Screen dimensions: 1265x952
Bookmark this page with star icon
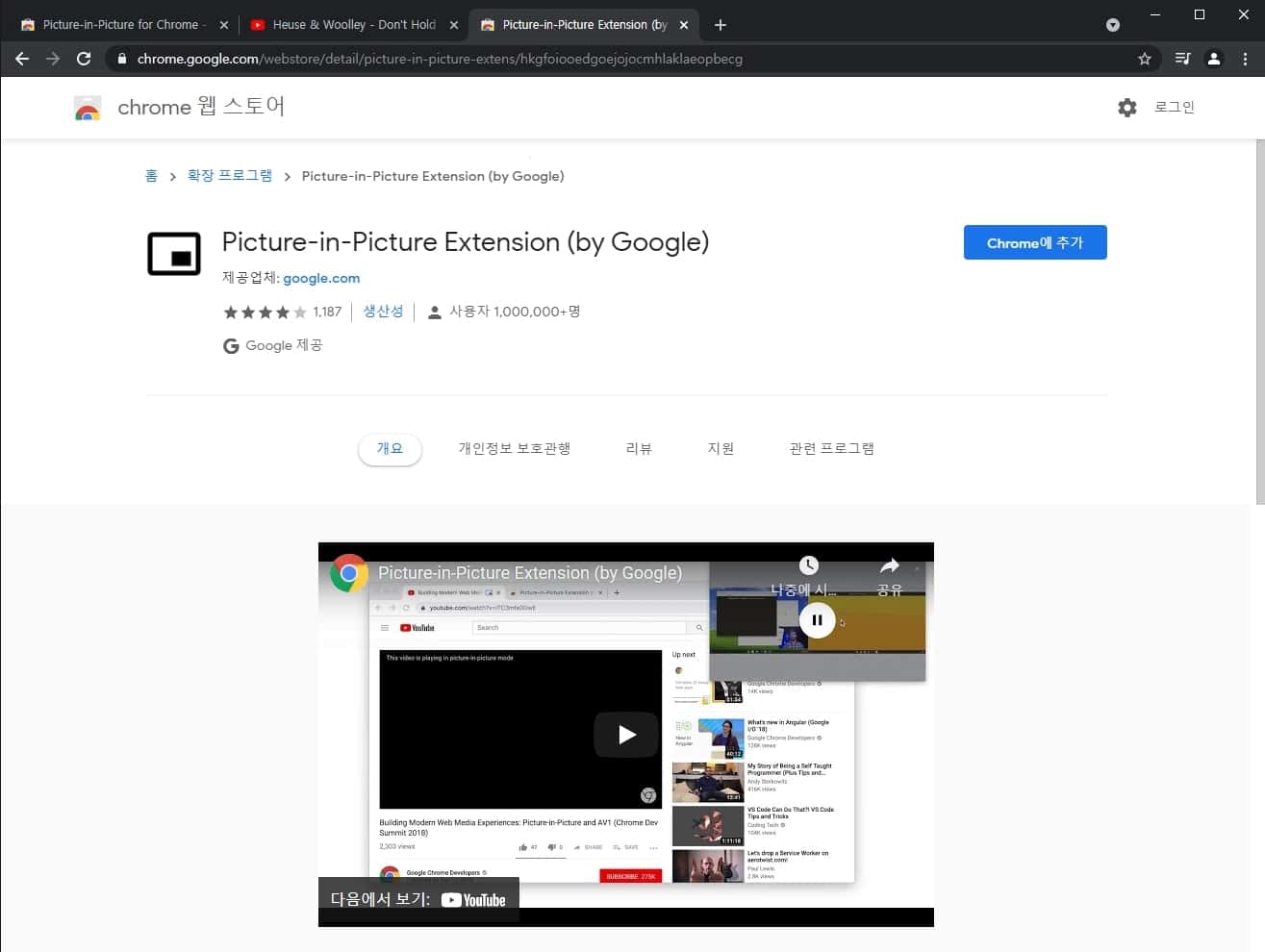pos(1144,59)
